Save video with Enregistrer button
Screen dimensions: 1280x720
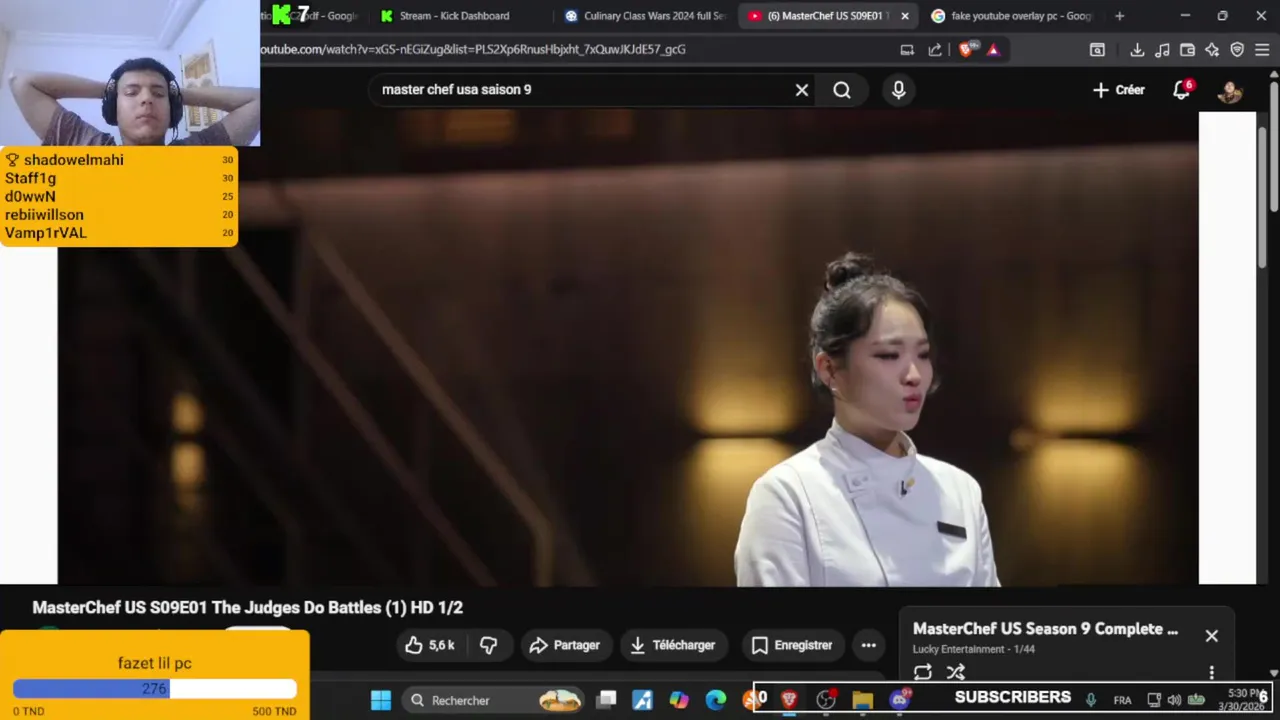[792, 645]
